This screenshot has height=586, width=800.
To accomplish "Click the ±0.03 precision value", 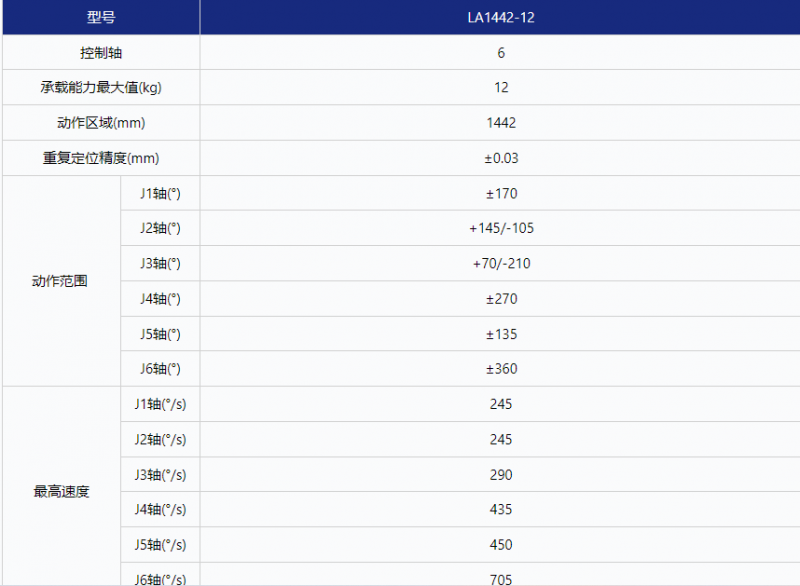I will coord(501,158).
